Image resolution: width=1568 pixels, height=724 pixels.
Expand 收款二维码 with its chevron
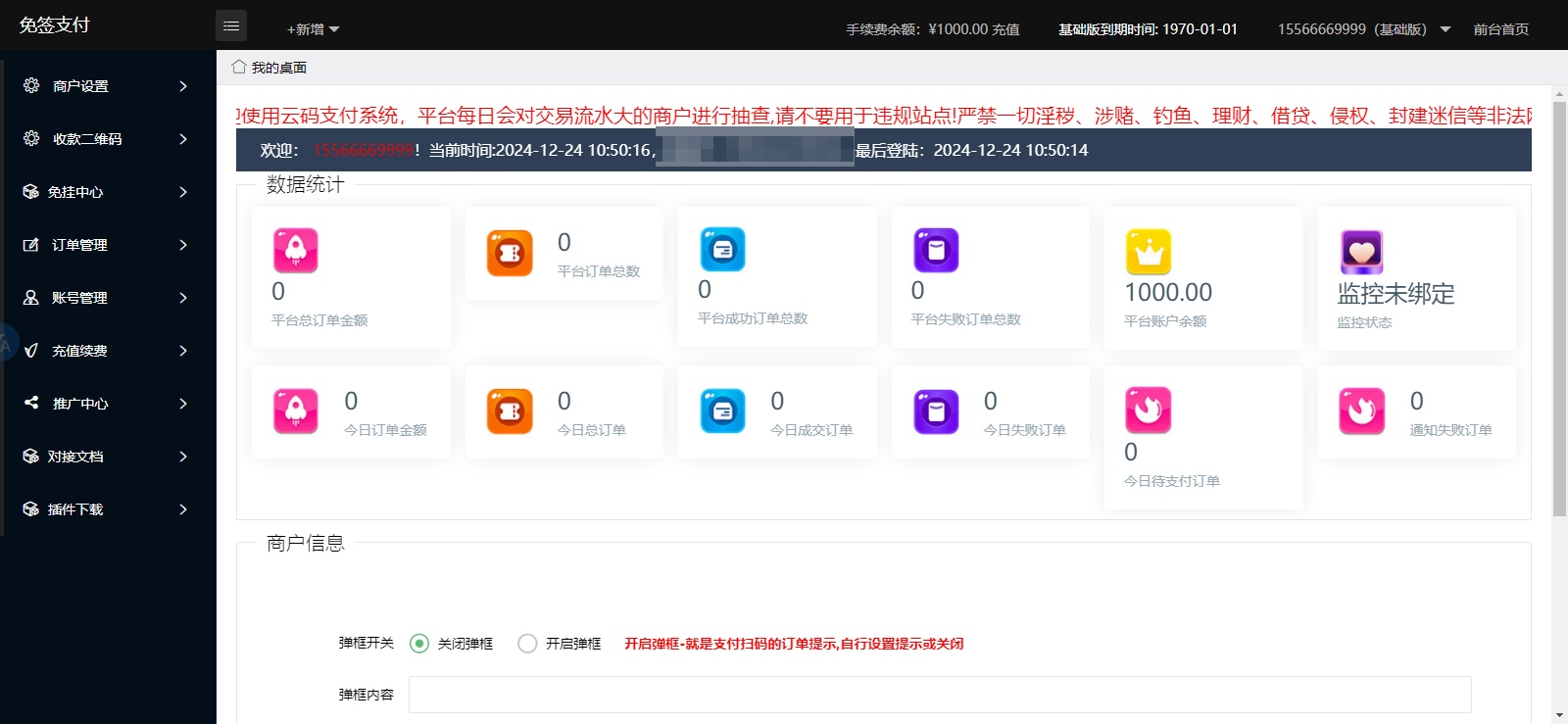click(x=183, y=139)
